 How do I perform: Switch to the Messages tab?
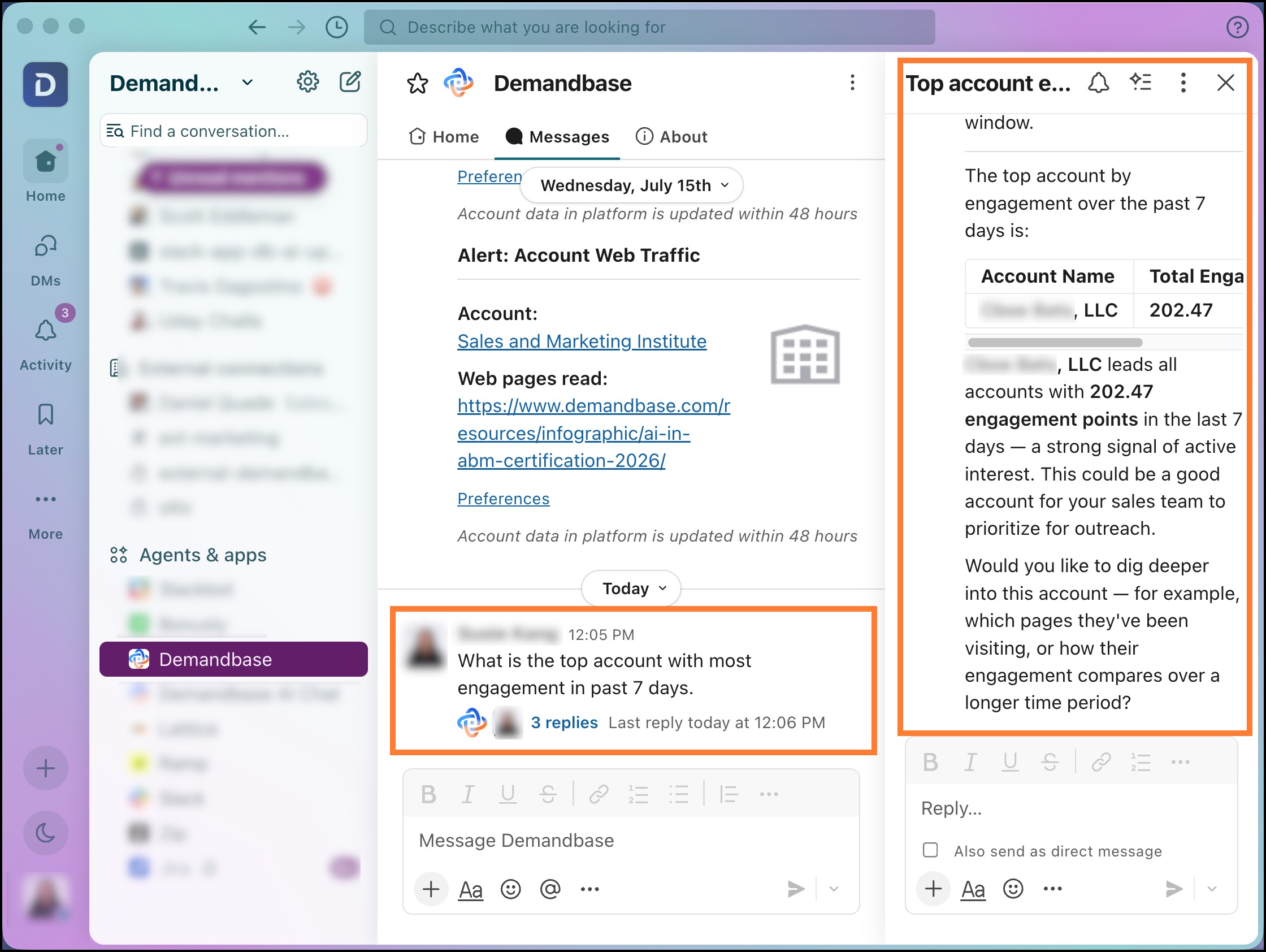[x=557, y=137]
